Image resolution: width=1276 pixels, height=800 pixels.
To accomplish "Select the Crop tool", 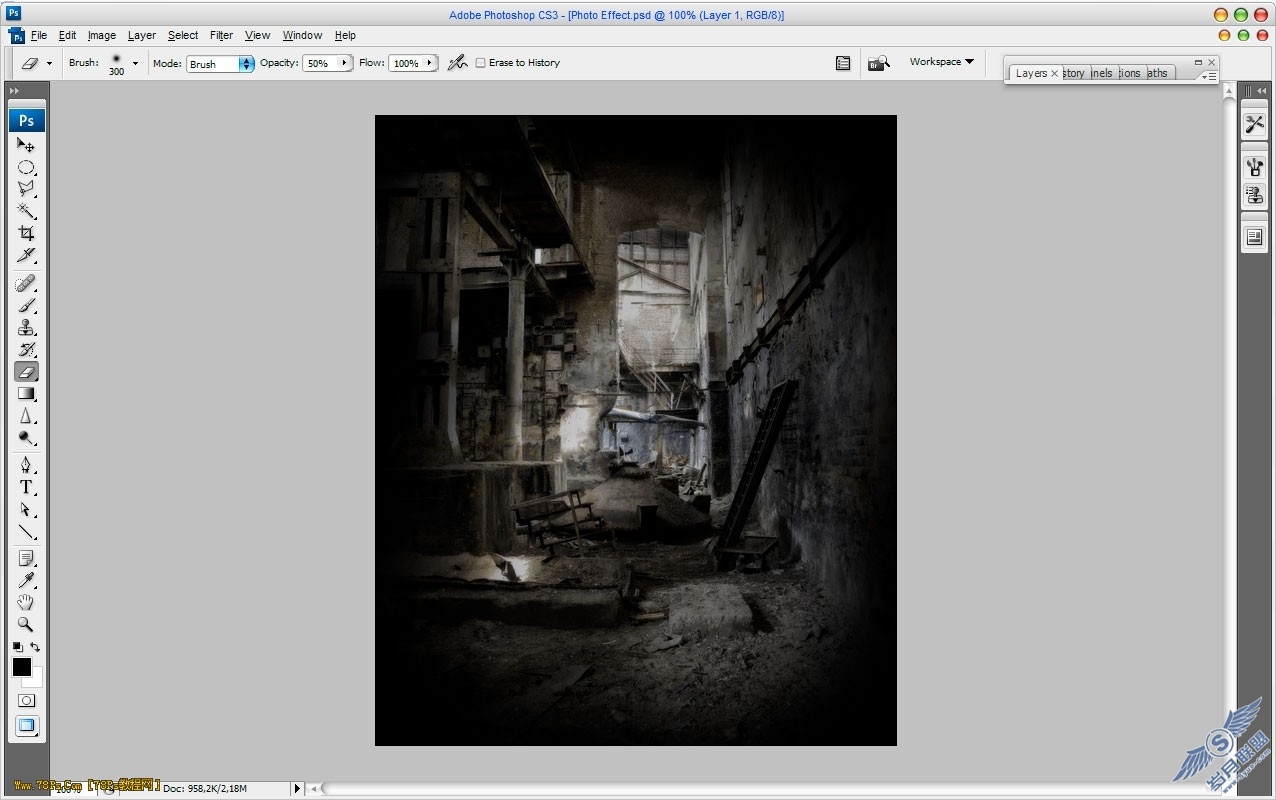I will (26, 233).
